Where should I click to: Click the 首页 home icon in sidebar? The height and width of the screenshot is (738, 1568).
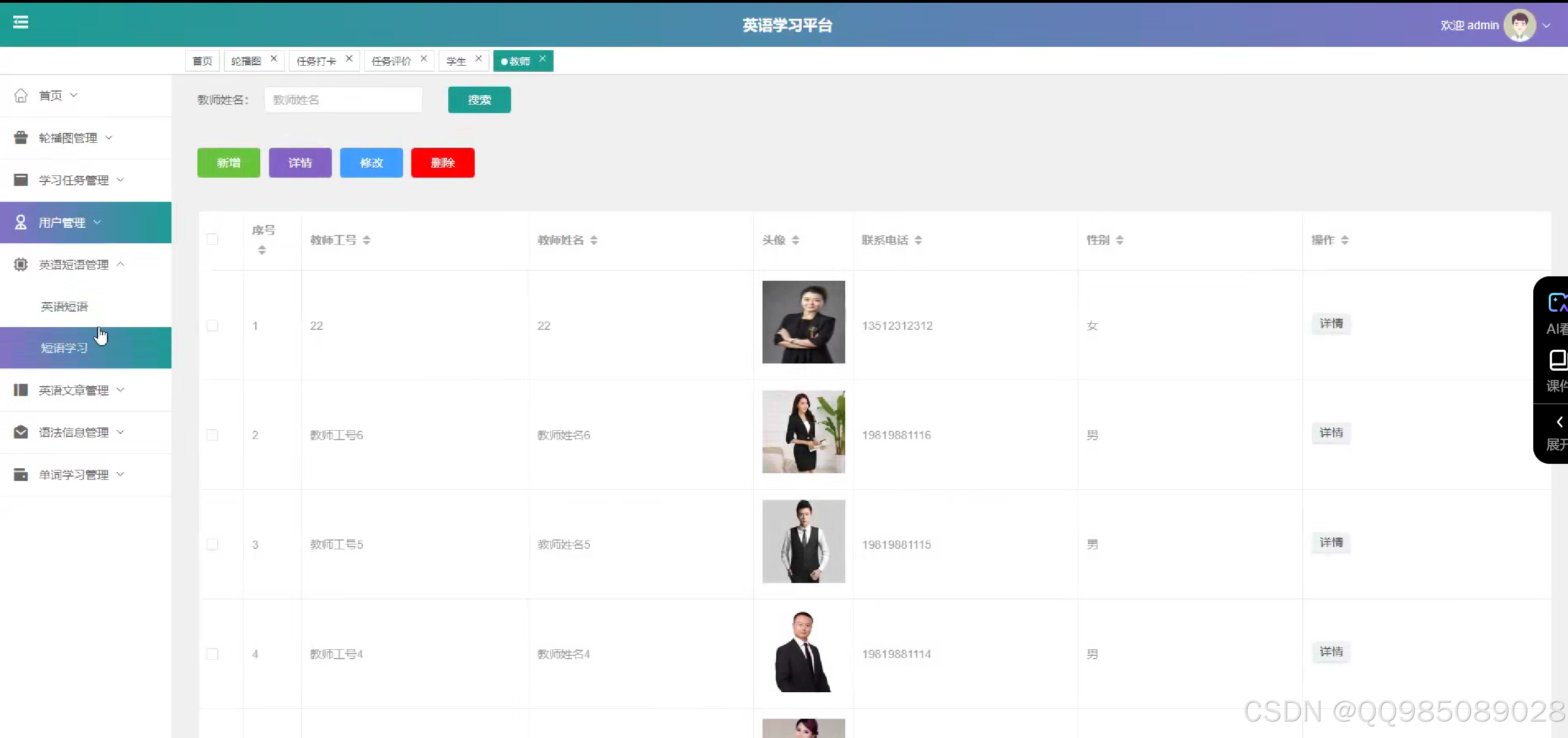coord(21,95)
